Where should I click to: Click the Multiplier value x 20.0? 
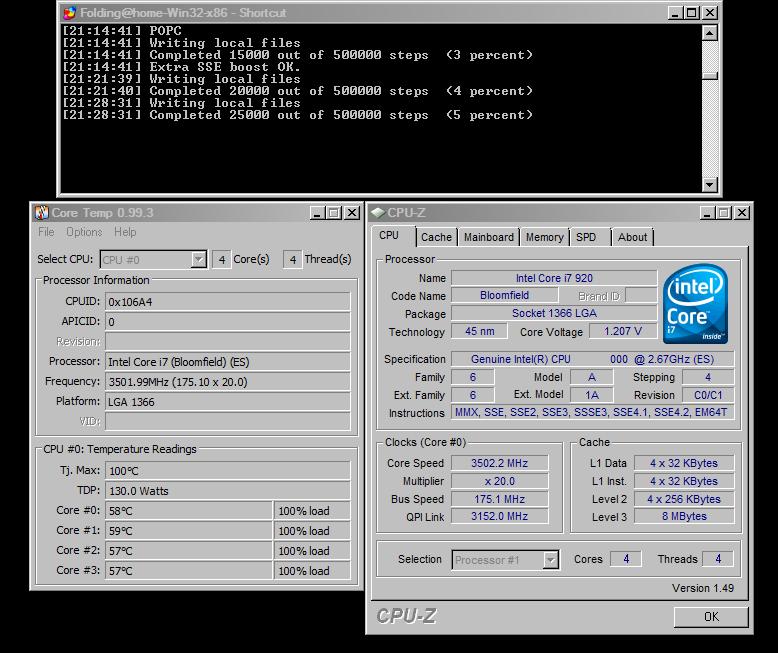500,481
